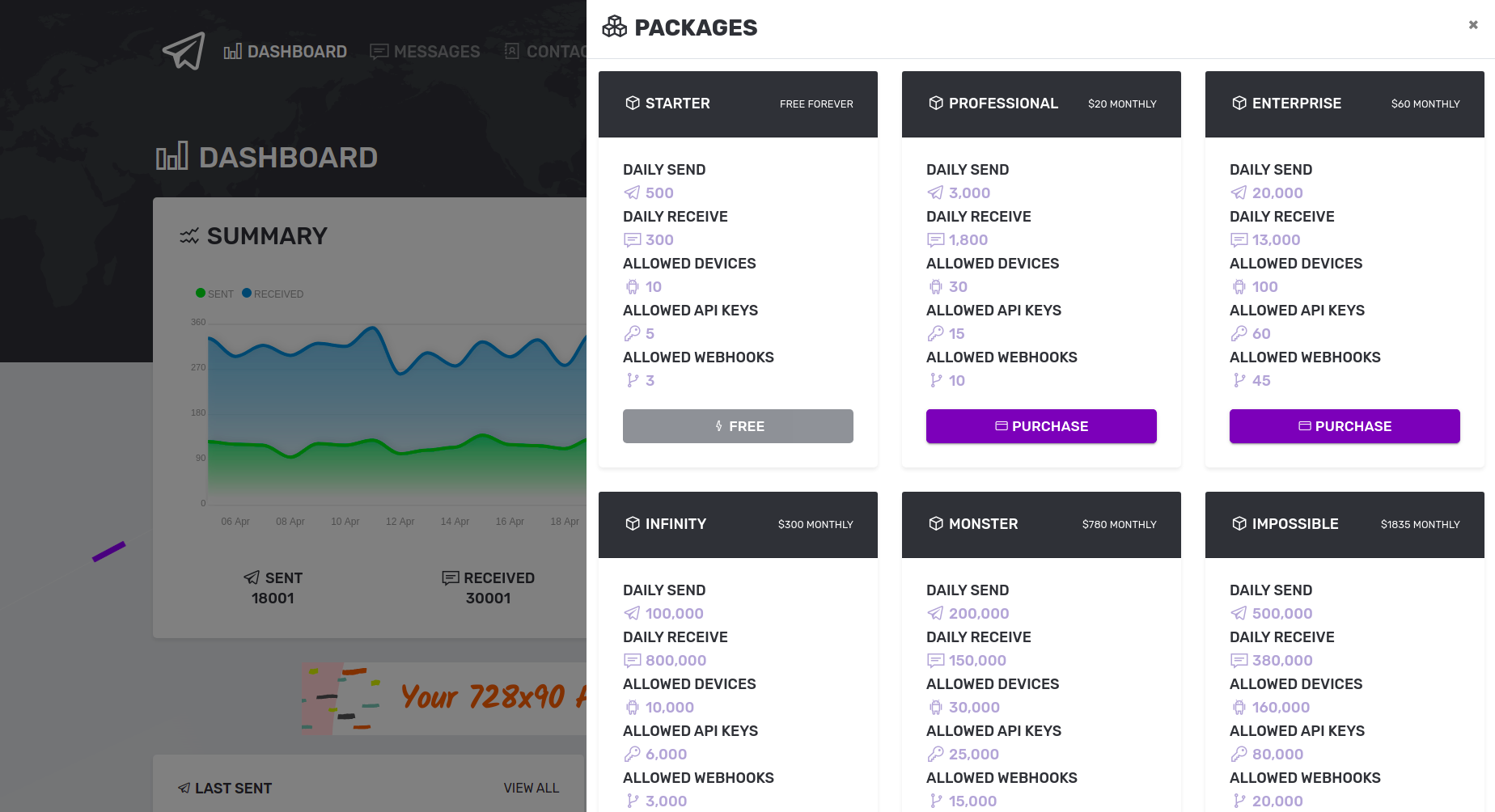Viewport: 1495px width, 812px height.
Task: Click the message icon beside Starter's 300
Action: (x=632, y=240)
